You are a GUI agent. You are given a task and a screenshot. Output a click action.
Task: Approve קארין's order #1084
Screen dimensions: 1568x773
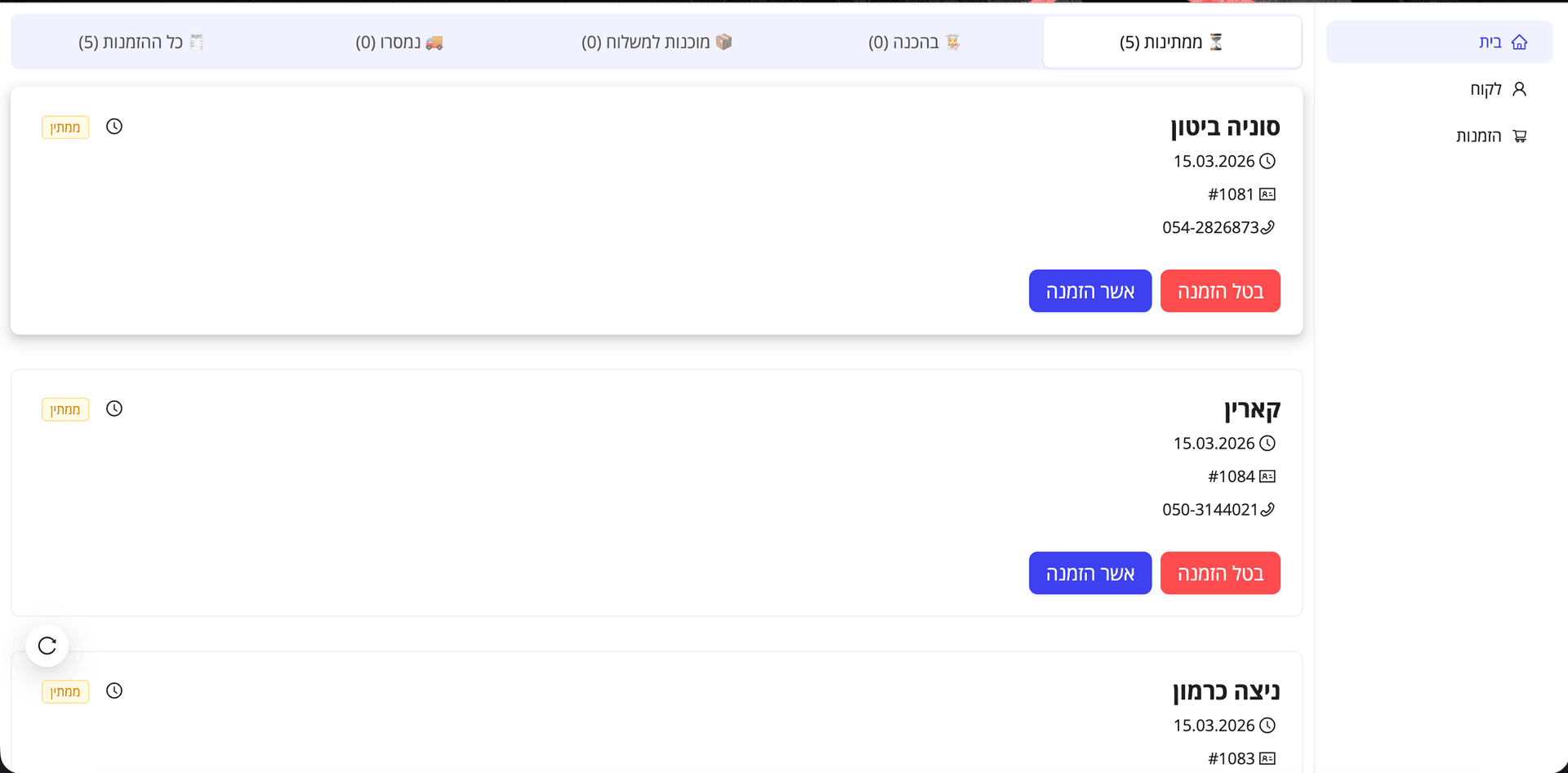click(x=1089, y=574)
